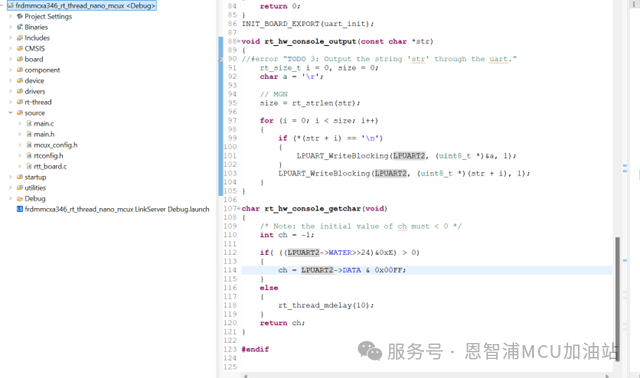Expand the startup folder
Viewport: 640px width, 378px height.
11,177
